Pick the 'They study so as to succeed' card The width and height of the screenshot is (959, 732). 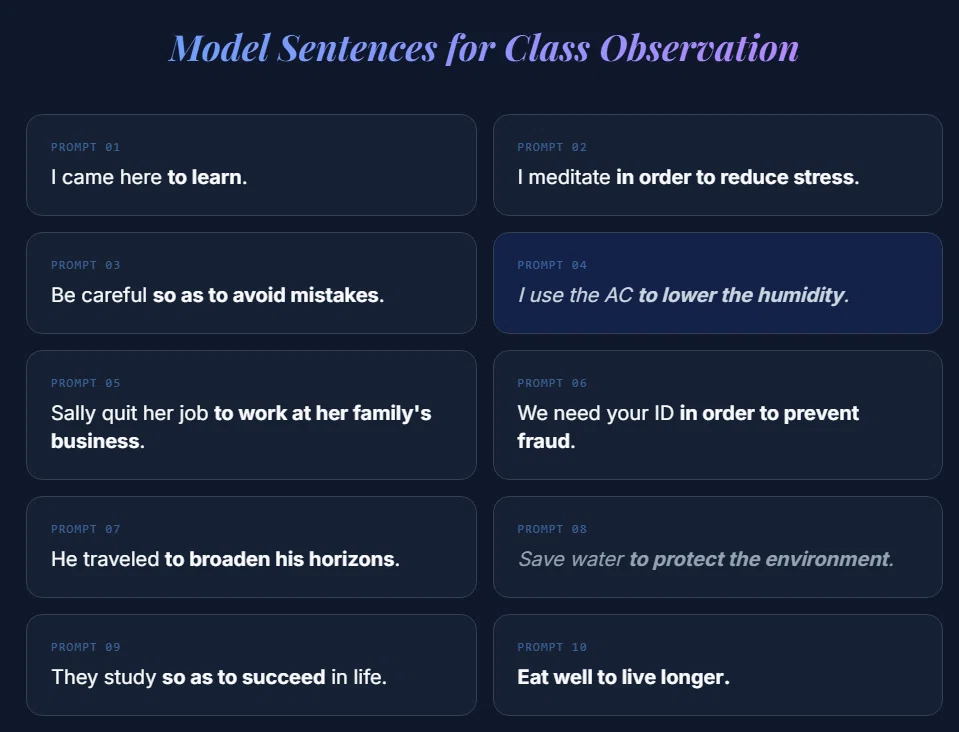tap(251, 665)
